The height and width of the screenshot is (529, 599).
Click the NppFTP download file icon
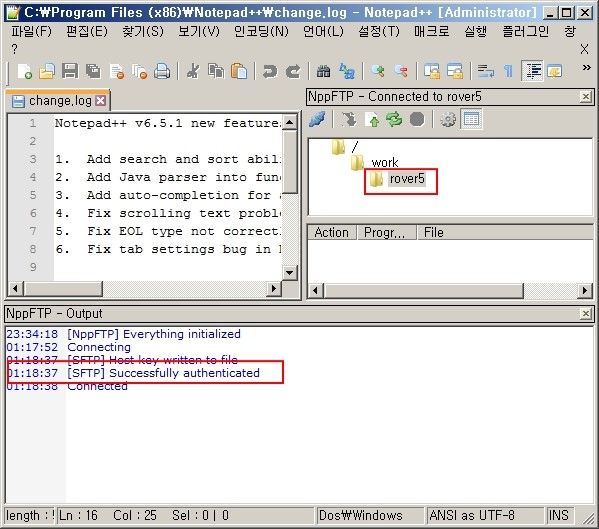(x=348, y=120)
